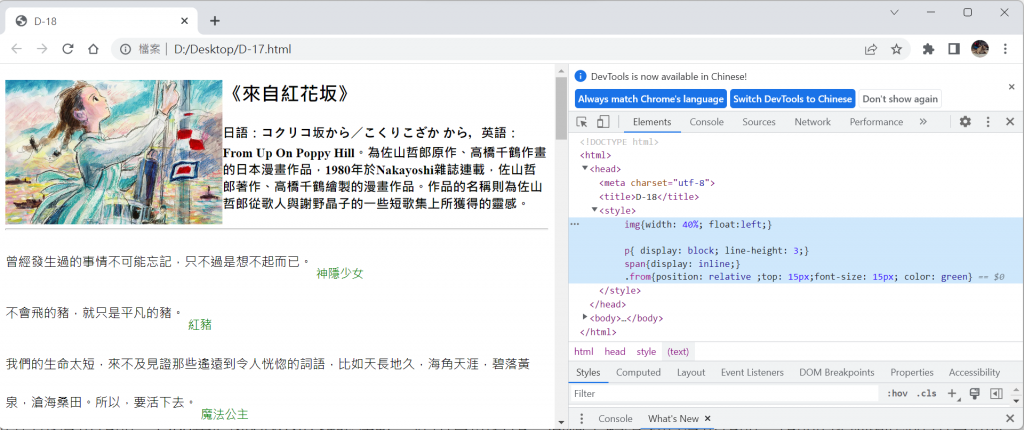Close the DevTools panel
This screenshot has height=430, width=1024.
tap(1010, 122)
